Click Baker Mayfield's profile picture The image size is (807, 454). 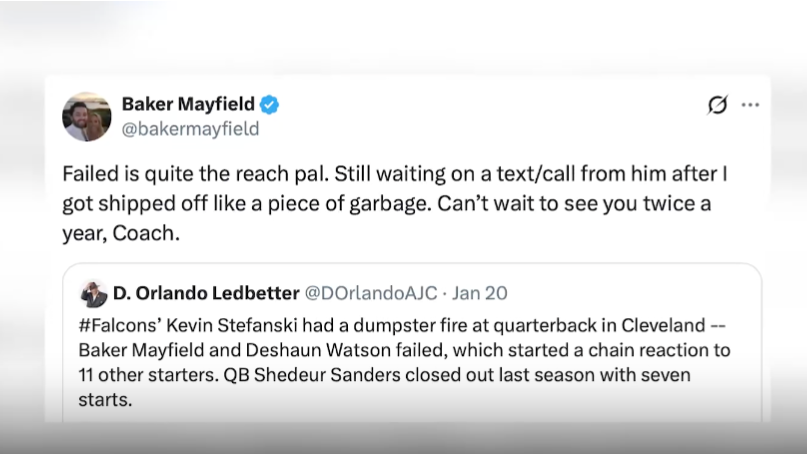86,117
